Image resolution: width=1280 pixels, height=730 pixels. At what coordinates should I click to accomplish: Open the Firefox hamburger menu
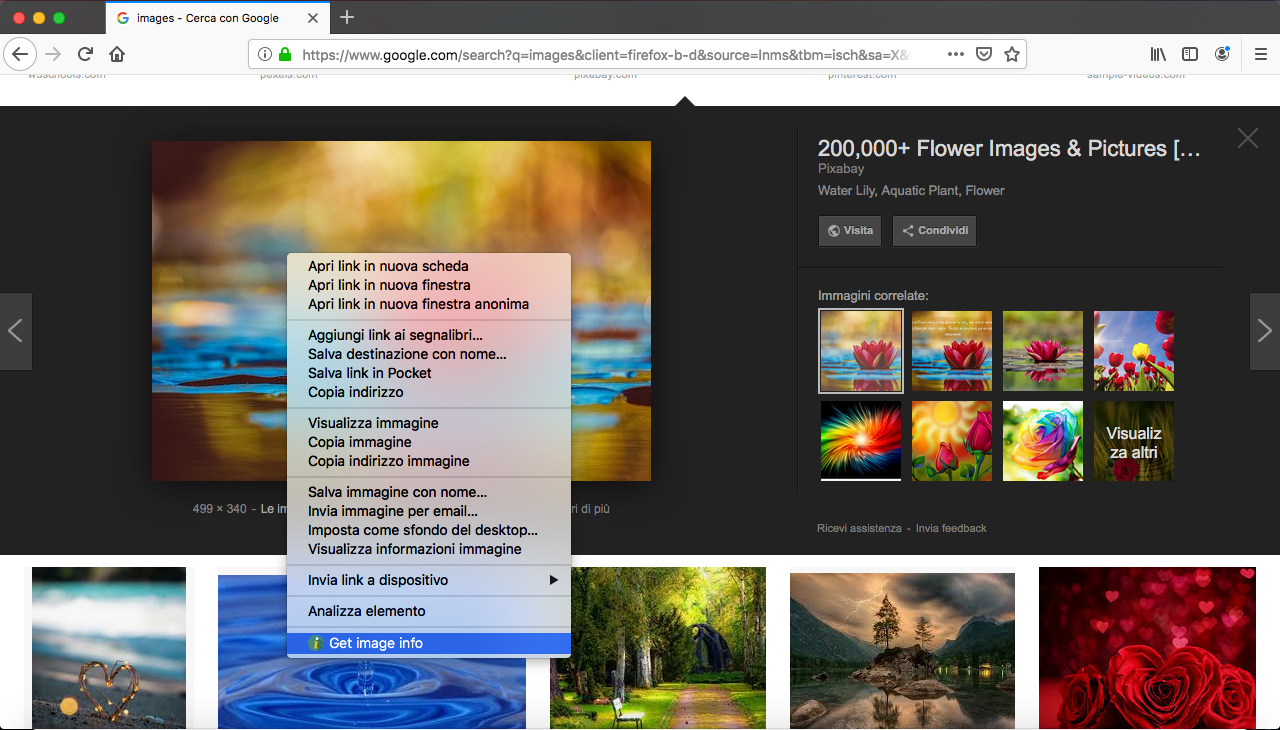(x=1260, y=55)
